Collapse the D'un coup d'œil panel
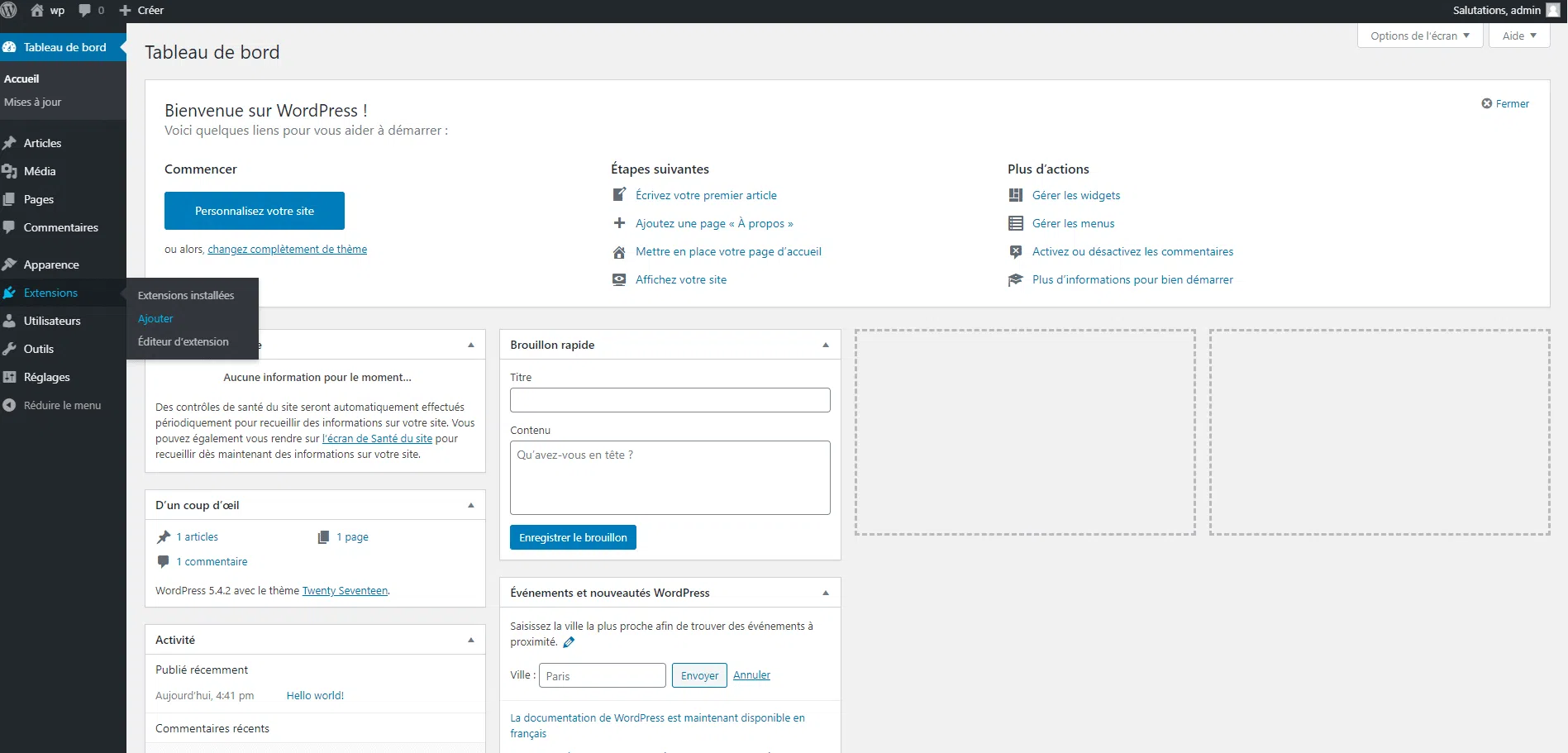Image resolution: width=1568 pixels, height=753 pixels. tap(471, 505)
